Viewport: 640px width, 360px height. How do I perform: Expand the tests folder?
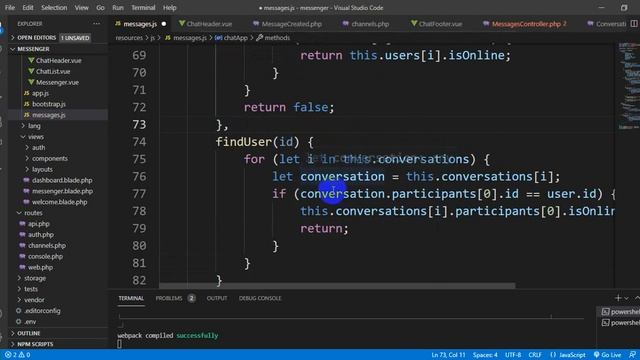pos(31,289)
